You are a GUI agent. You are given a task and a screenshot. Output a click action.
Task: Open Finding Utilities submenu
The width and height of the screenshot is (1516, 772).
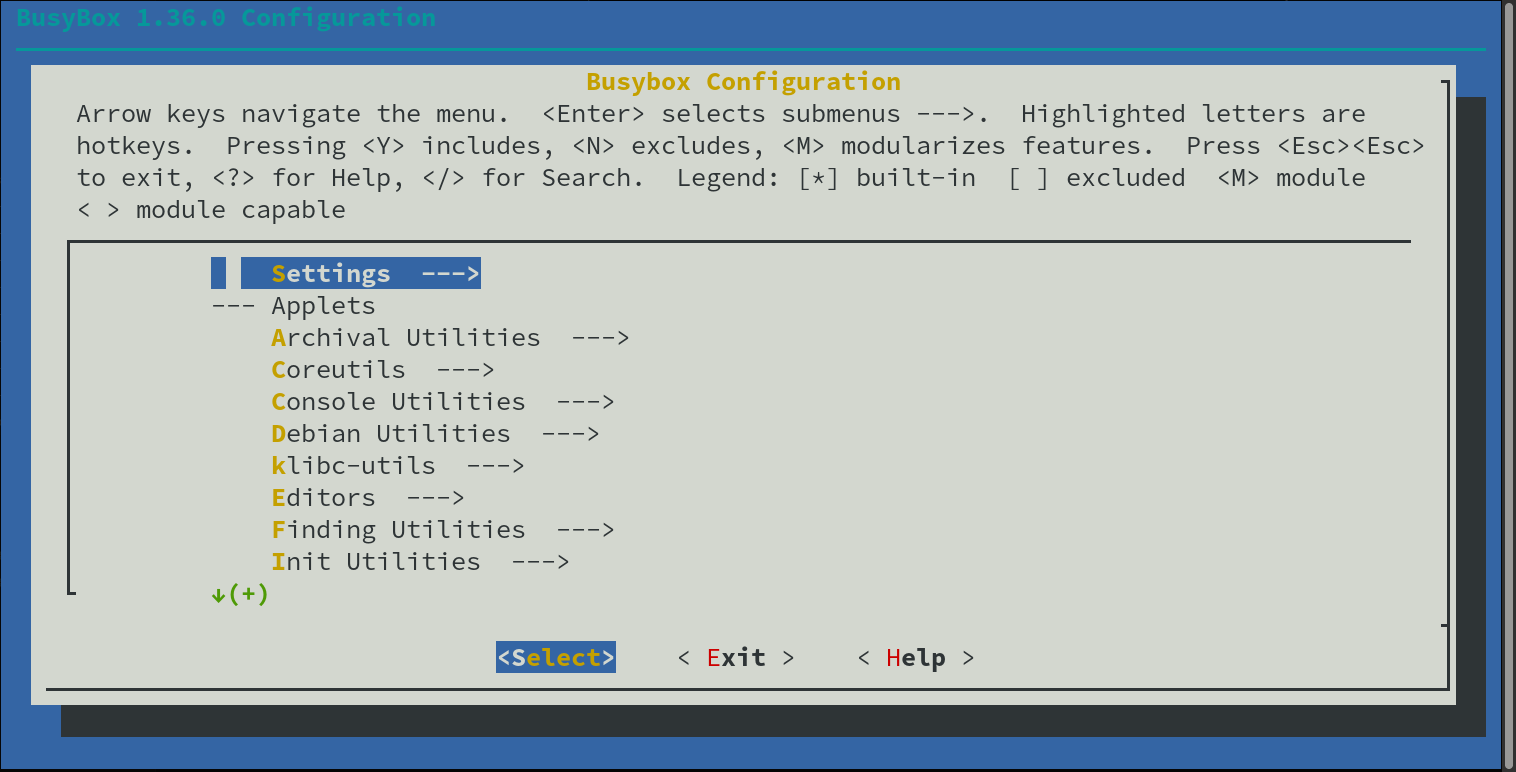pos(443,529)
